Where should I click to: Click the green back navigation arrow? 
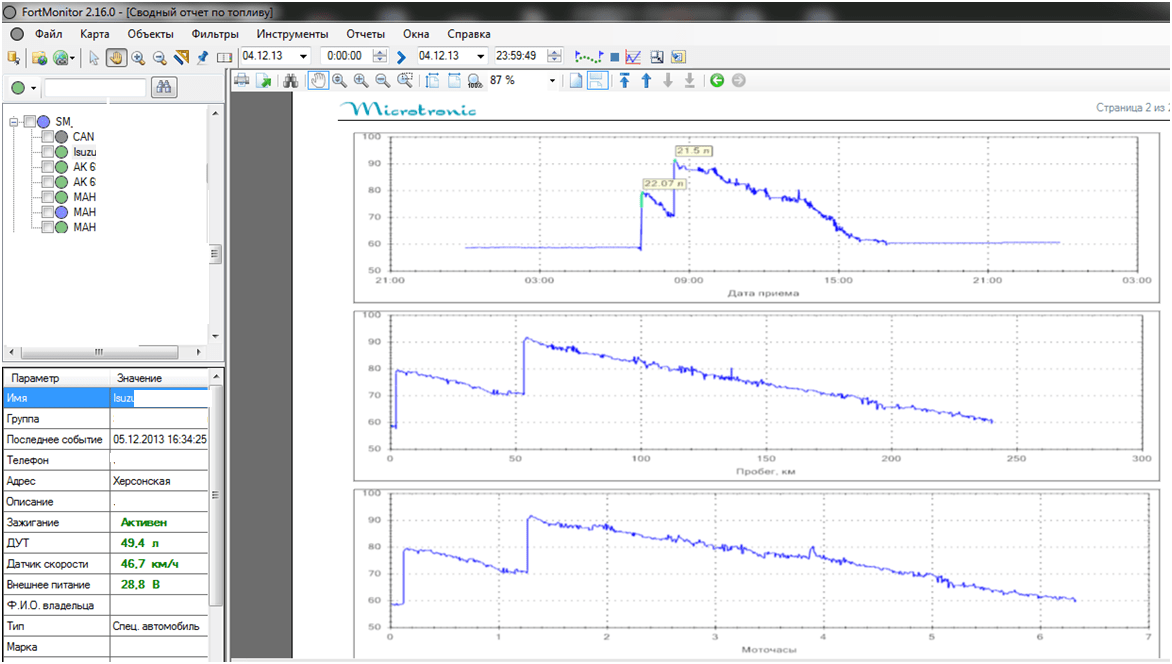coord(717,81)
